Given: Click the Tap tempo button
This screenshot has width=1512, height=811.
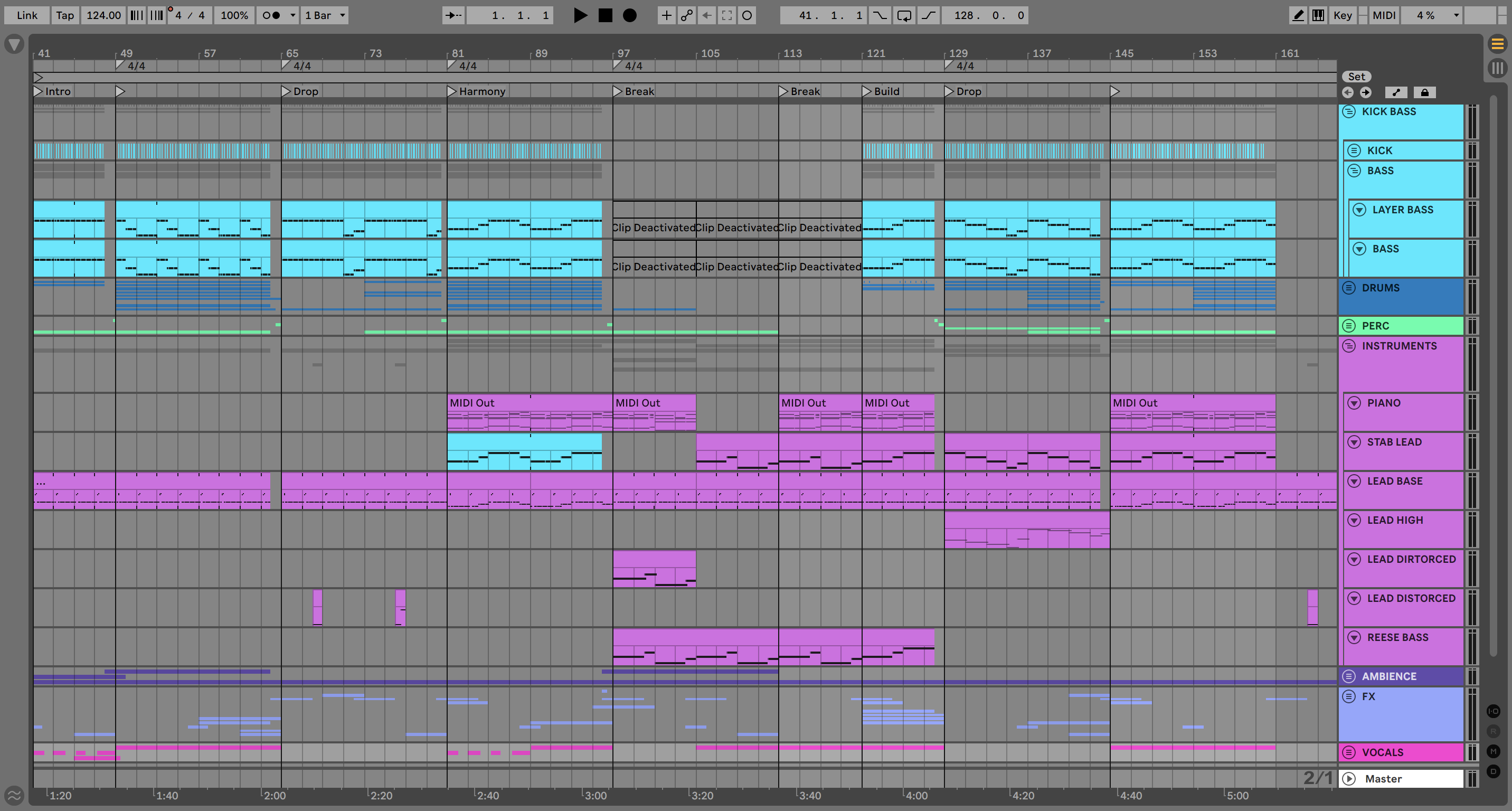Looking at the screenshot, I should [x=65, y=15].
